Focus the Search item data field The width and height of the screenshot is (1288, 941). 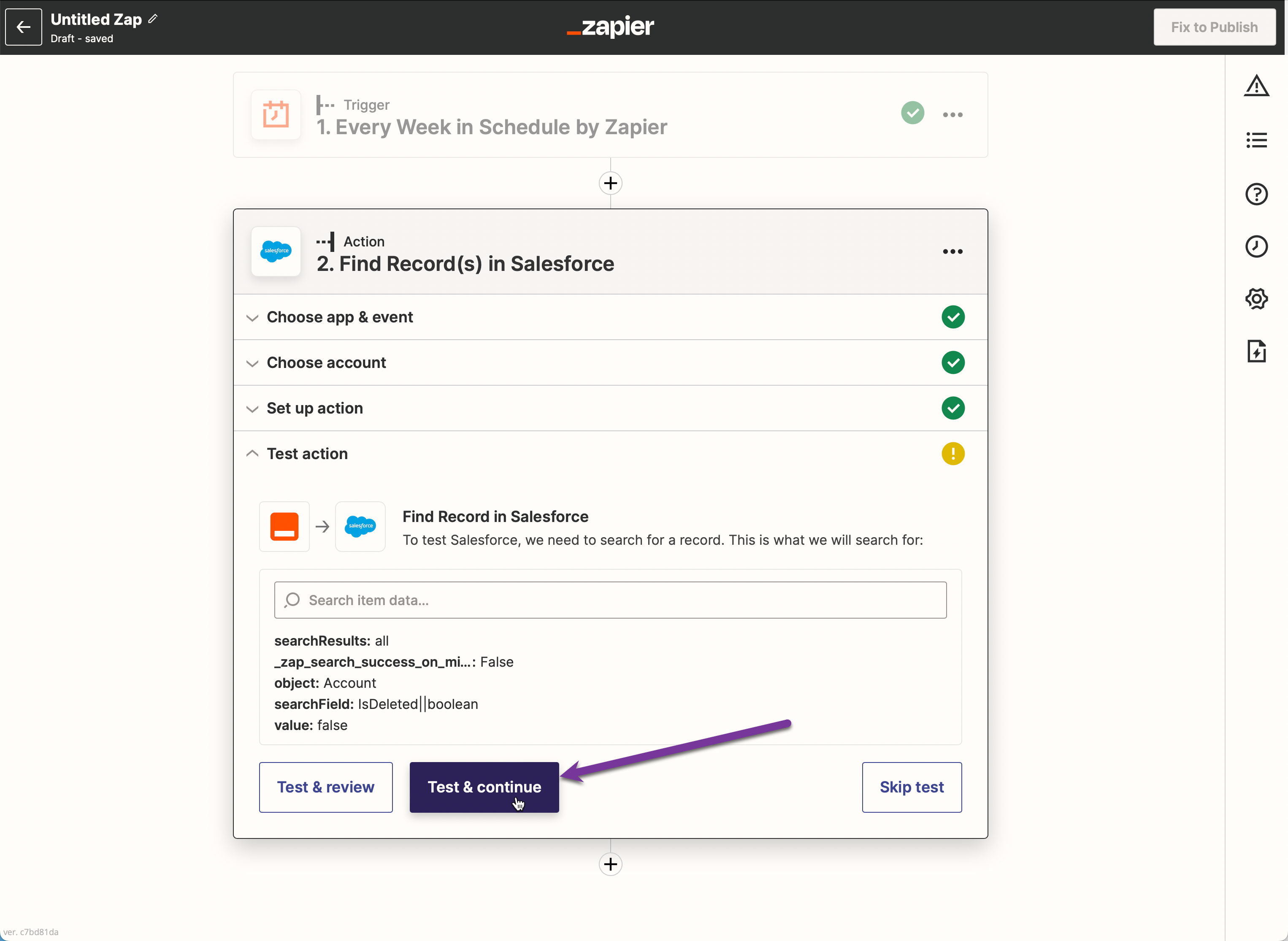coord(610,600)
